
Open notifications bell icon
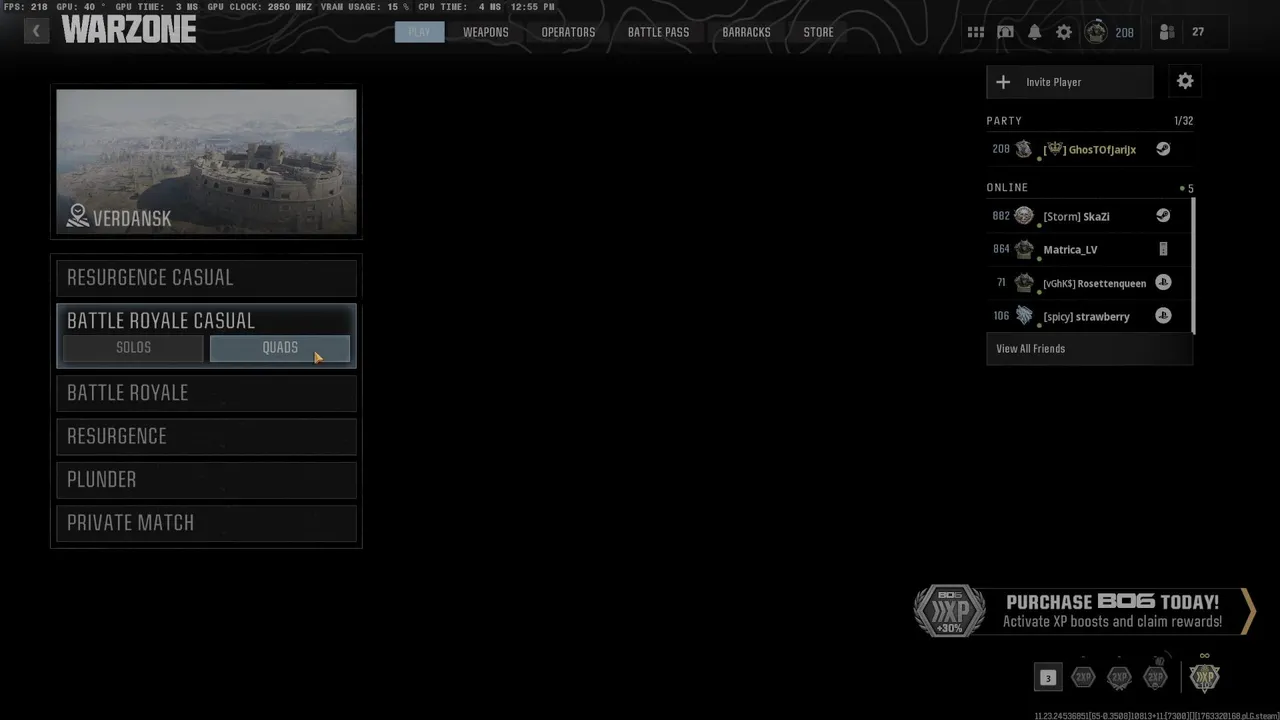point(1034,32)
